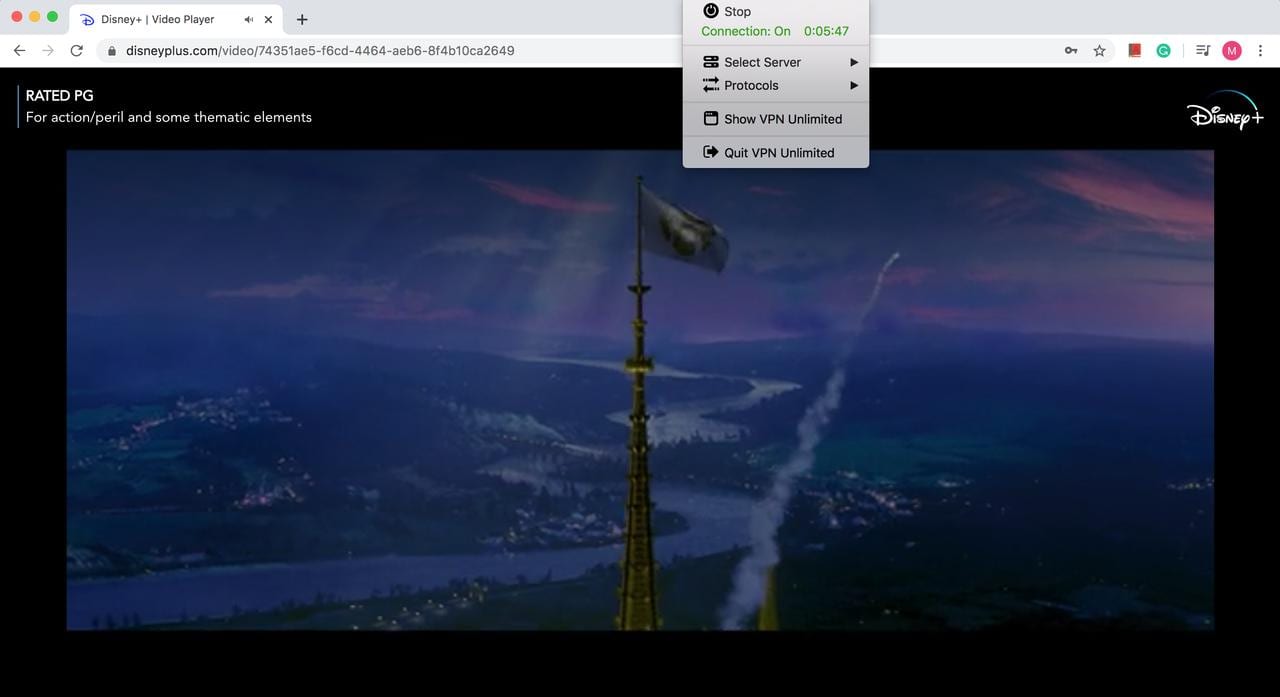Click the Connection: On status text
Viewport: 1280px width, 697px height.
746,31
